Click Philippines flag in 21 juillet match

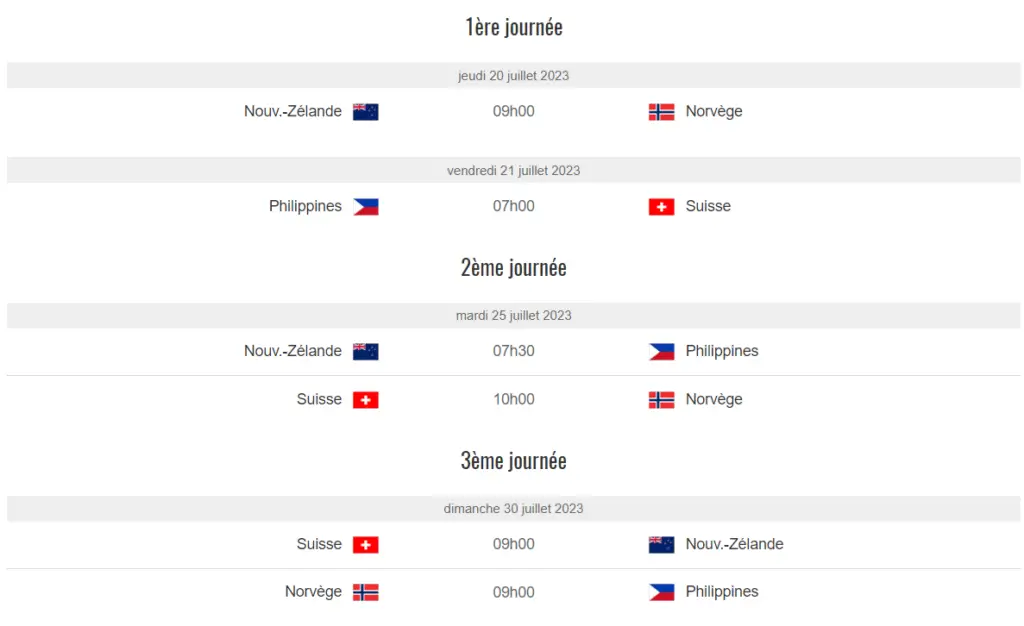click(365, 207)
